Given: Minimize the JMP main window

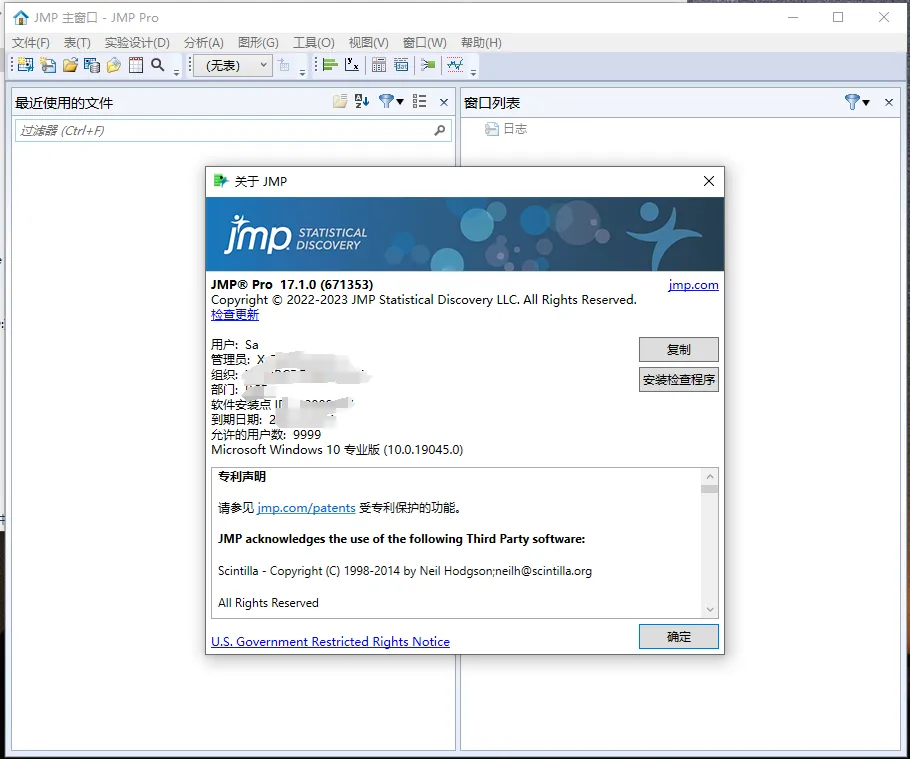Looking at the screenshot, I should point(793,17).
